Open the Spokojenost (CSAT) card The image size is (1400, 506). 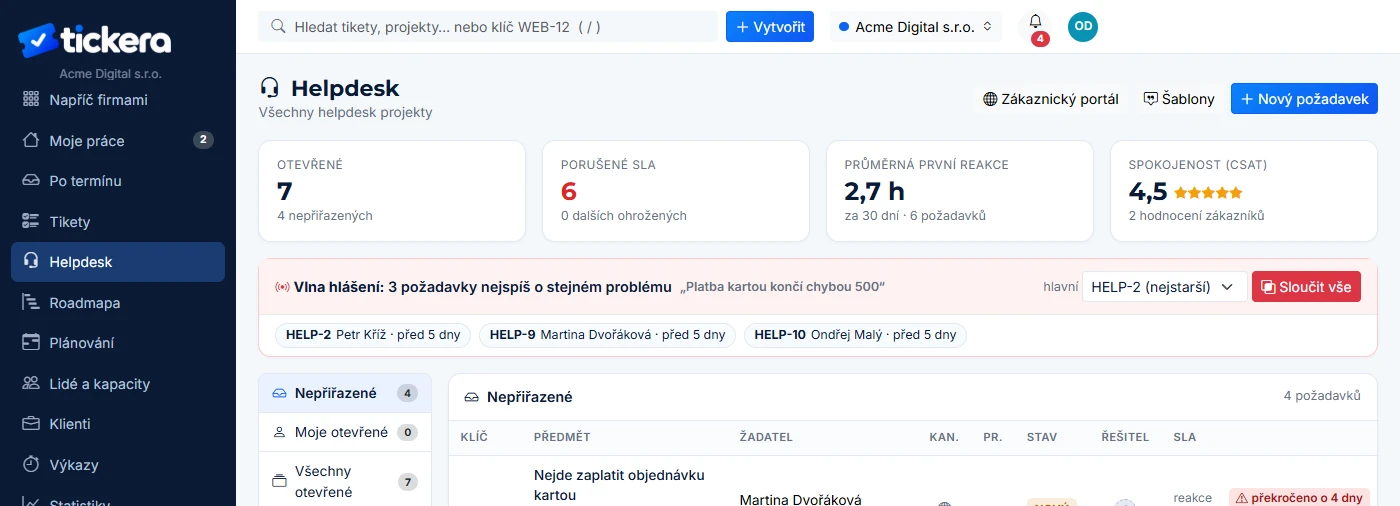pyautogui.click(x=1244, y=191)
